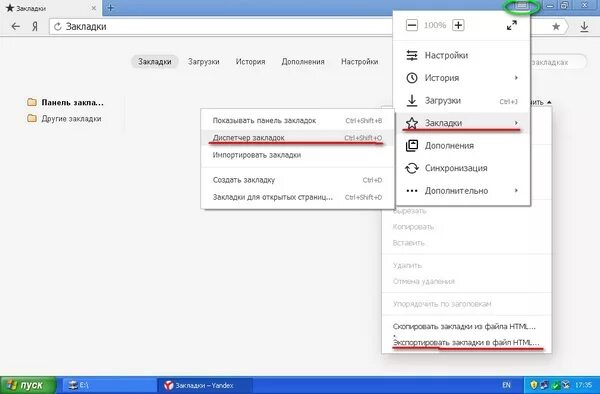
Task: Switch to Настройки page tab
Action: (x=360, y=62)
